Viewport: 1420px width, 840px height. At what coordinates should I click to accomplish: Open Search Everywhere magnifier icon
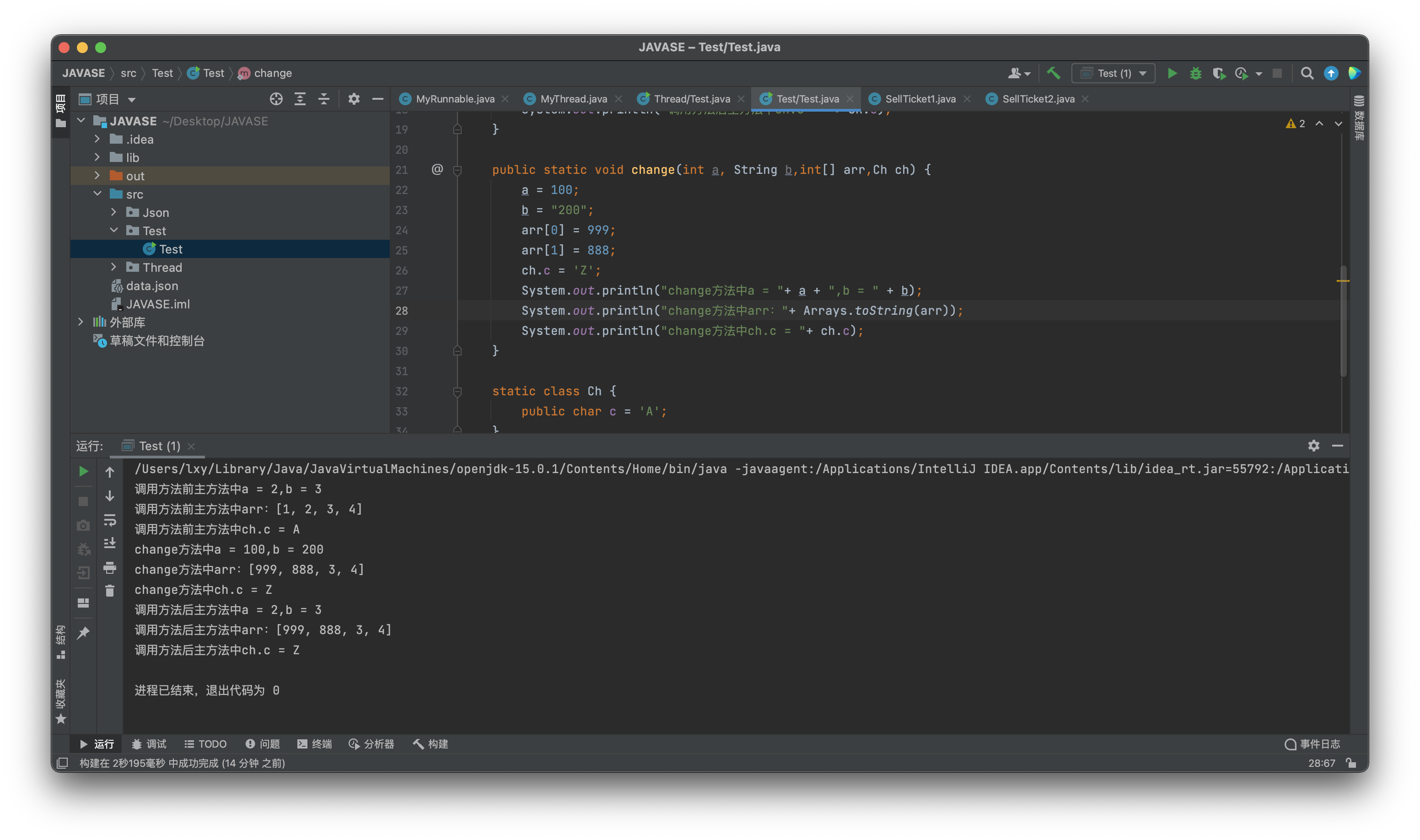1306,74
